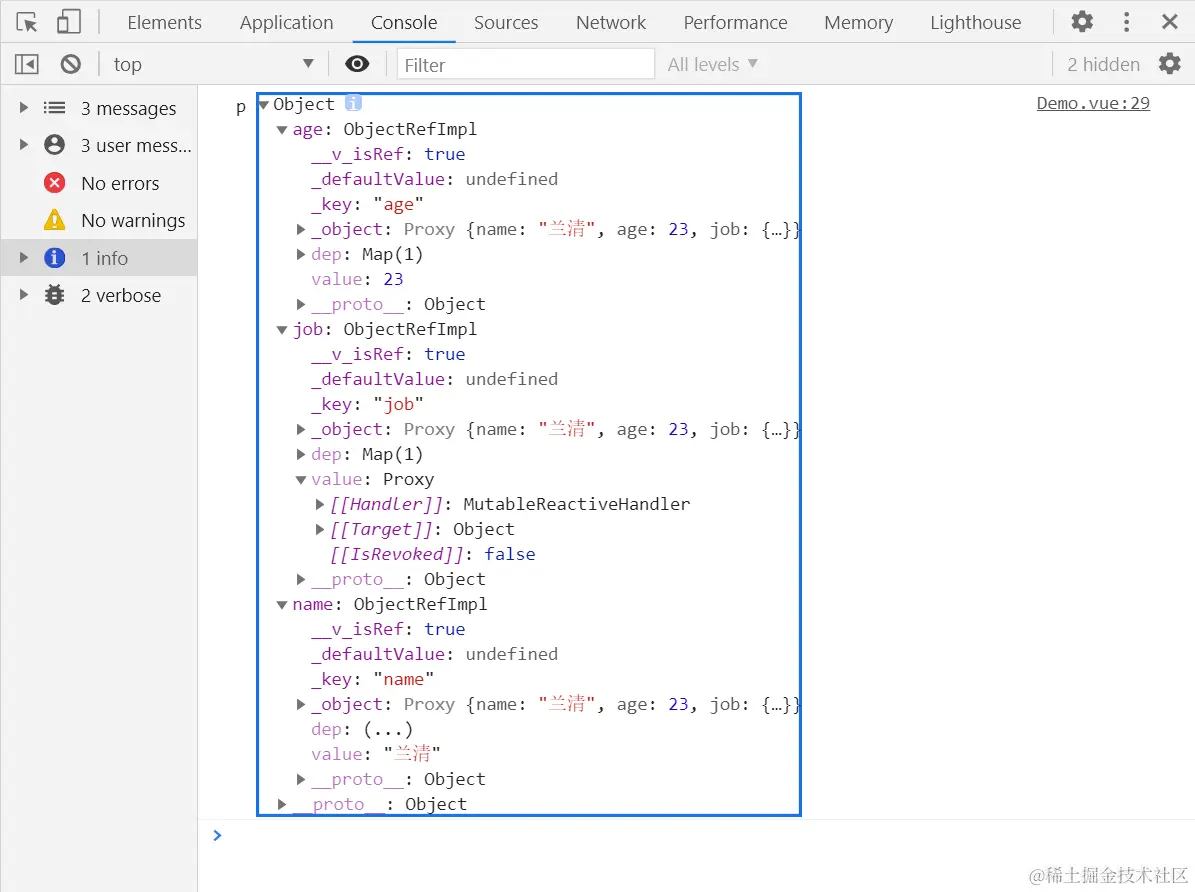The width and height of the screenshot is (1195, 892).
Task: Open the Sources tab
Action: pos(506,23)
